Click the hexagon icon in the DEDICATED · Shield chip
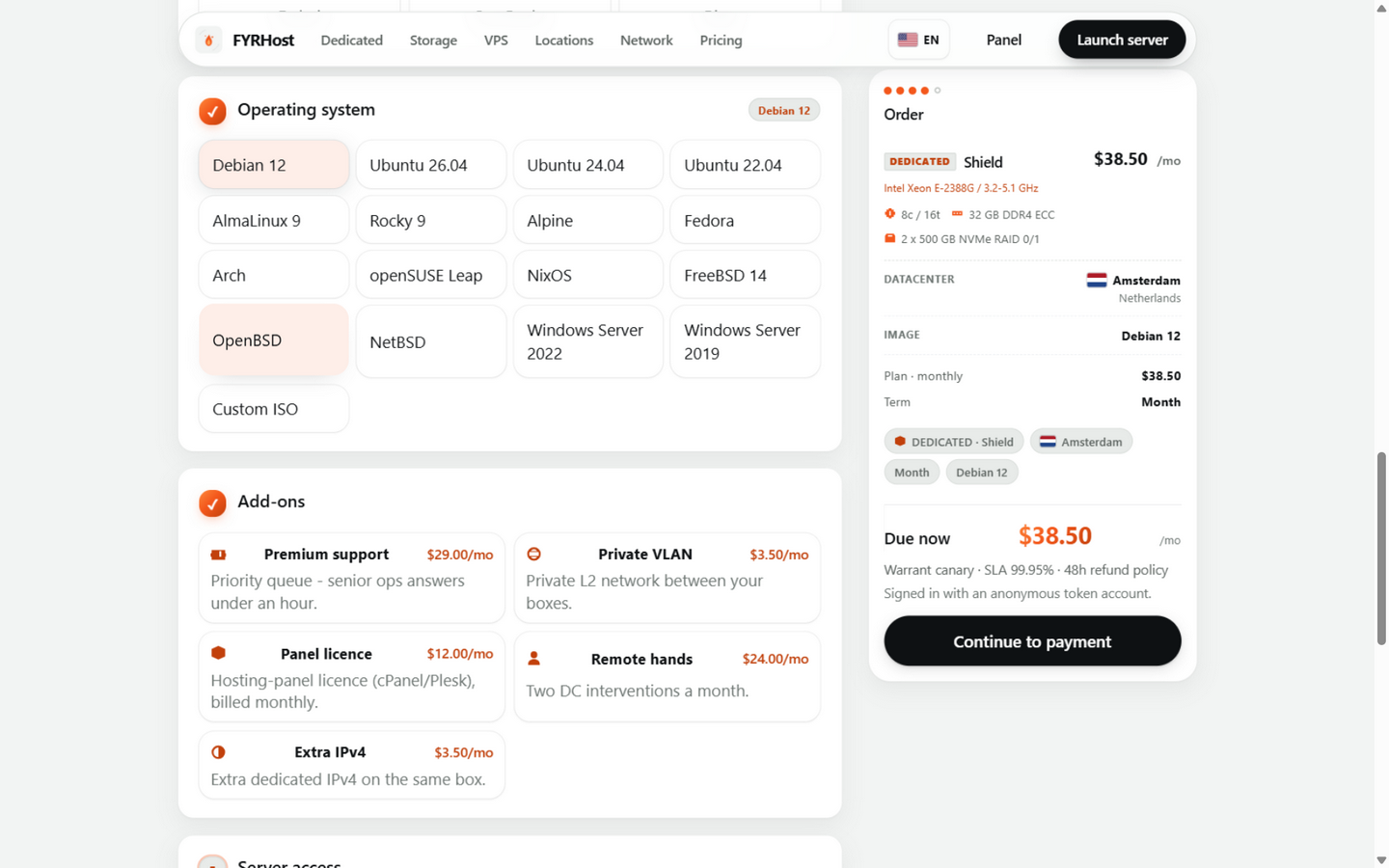 point(900,442)
